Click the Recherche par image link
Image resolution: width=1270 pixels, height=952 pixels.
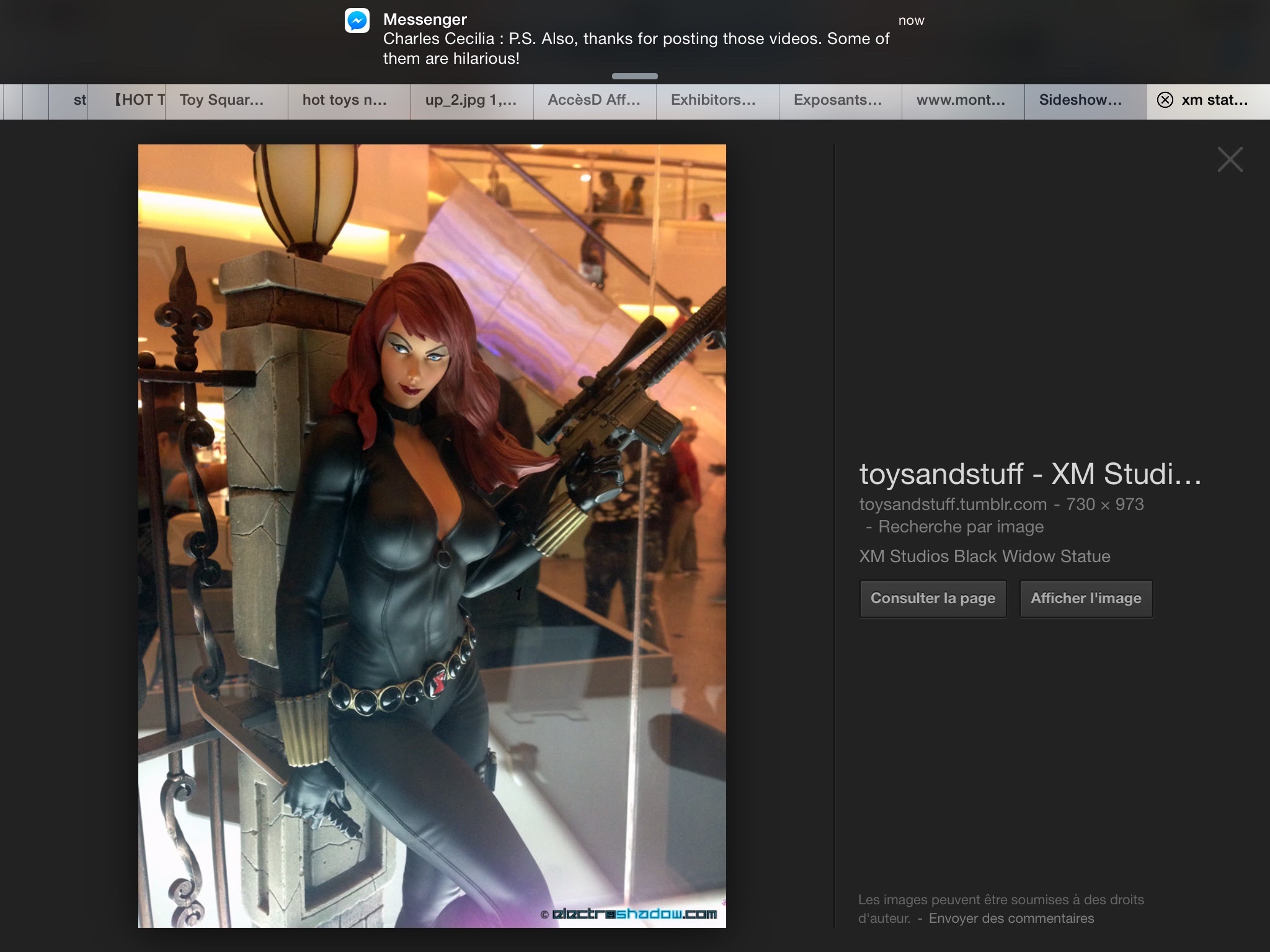961,527
